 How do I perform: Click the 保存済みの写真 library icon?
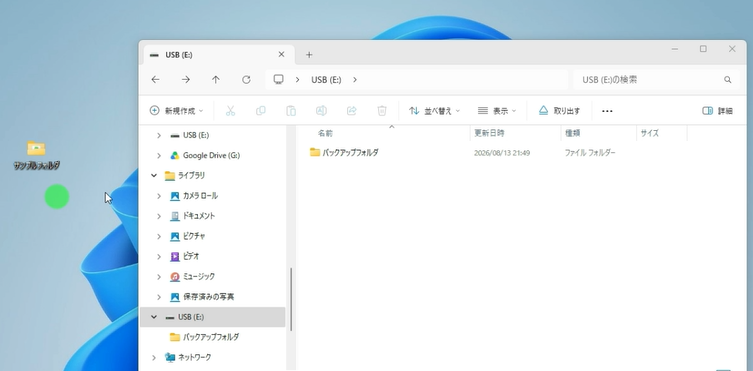point(175,297)
